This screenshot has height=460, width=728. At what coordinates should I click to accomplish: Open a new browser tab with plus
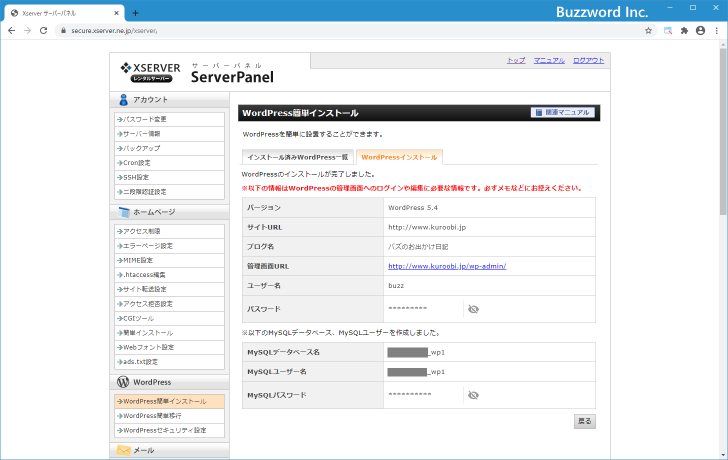[x=135, y=13]
